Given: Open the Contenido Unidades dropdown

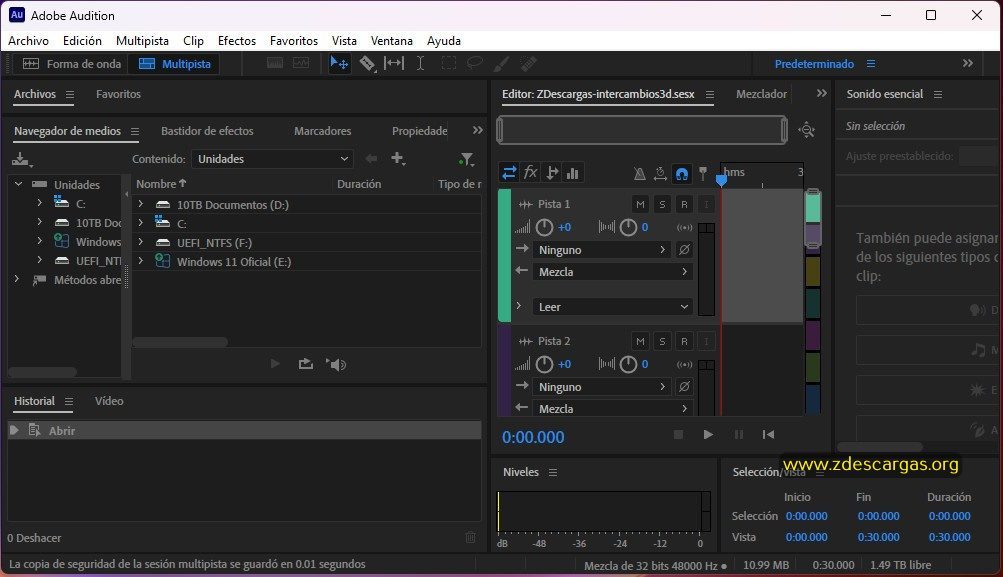Looking at the screenshot, I should point(272,159).
